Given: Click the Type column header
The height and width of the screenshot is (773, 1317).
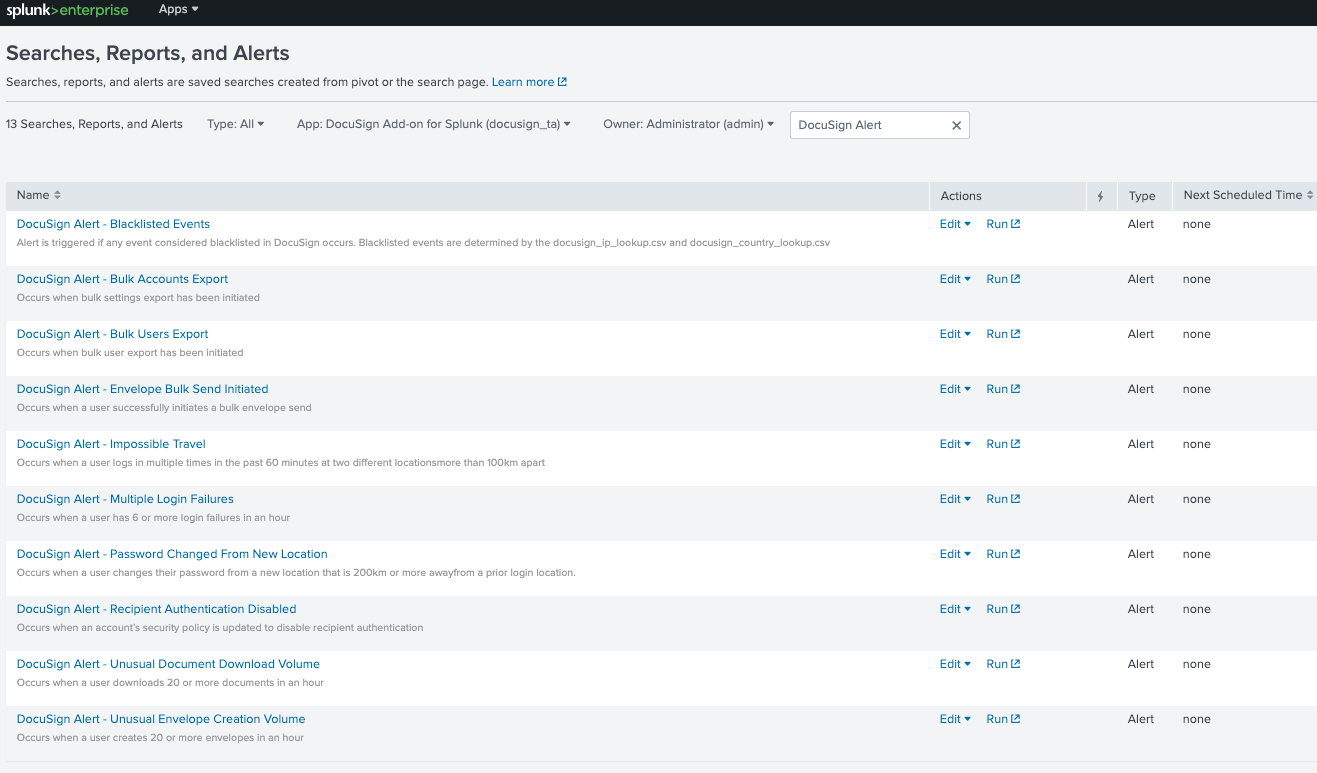Looking at the screenshot, I should (1142, 196).
